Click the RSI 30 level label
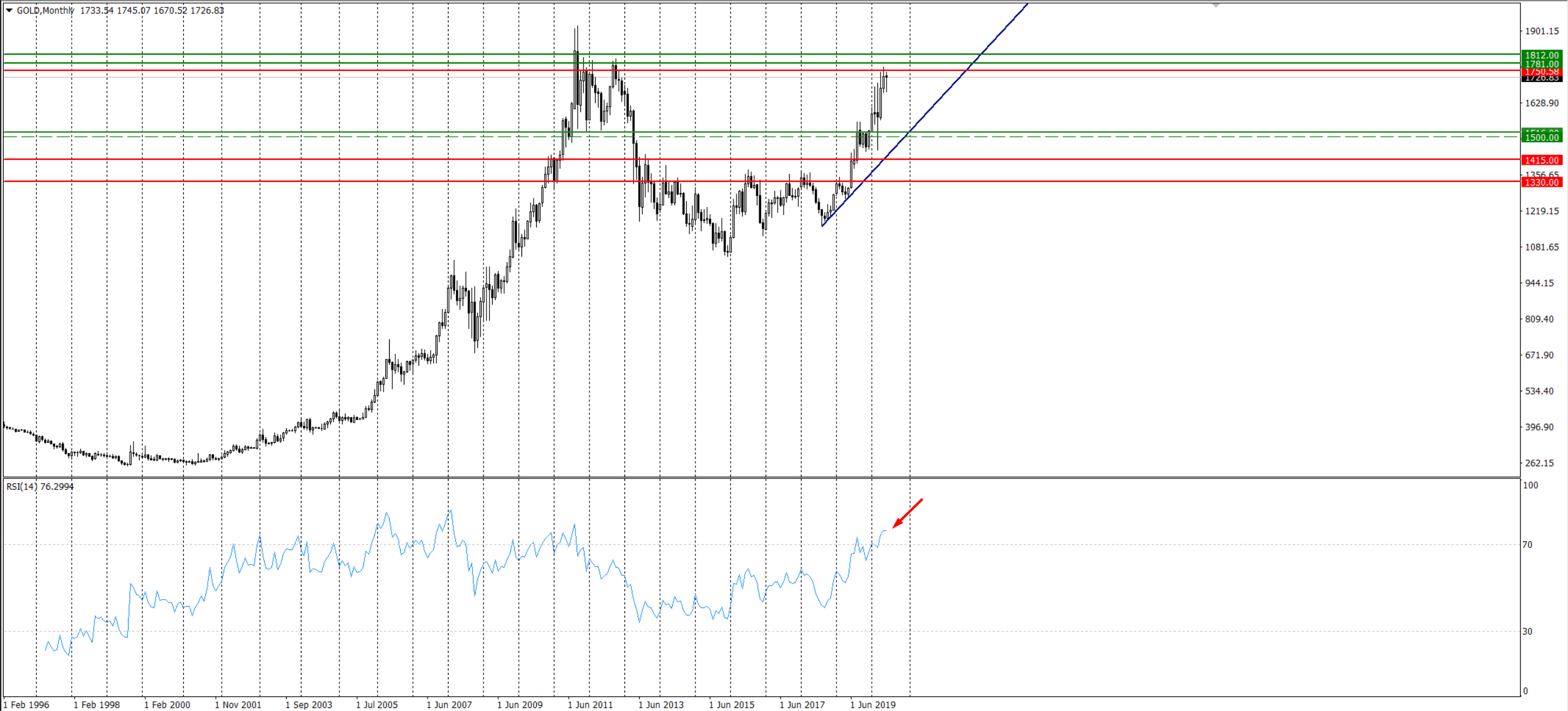The width and height of the screenshot is (1568, 711). (x=1527, y=631)
